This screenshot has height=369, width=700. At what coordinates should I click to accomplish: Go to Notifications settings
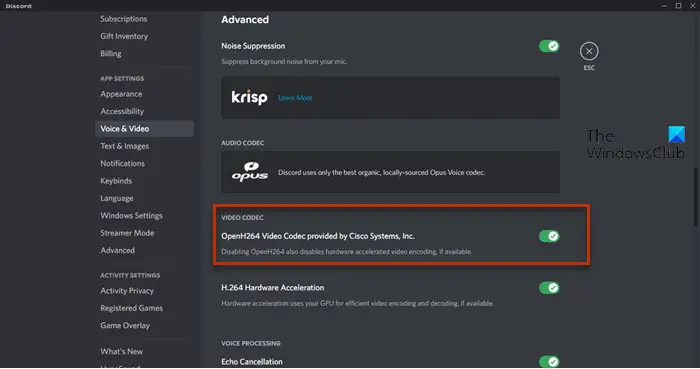point(122,163)
